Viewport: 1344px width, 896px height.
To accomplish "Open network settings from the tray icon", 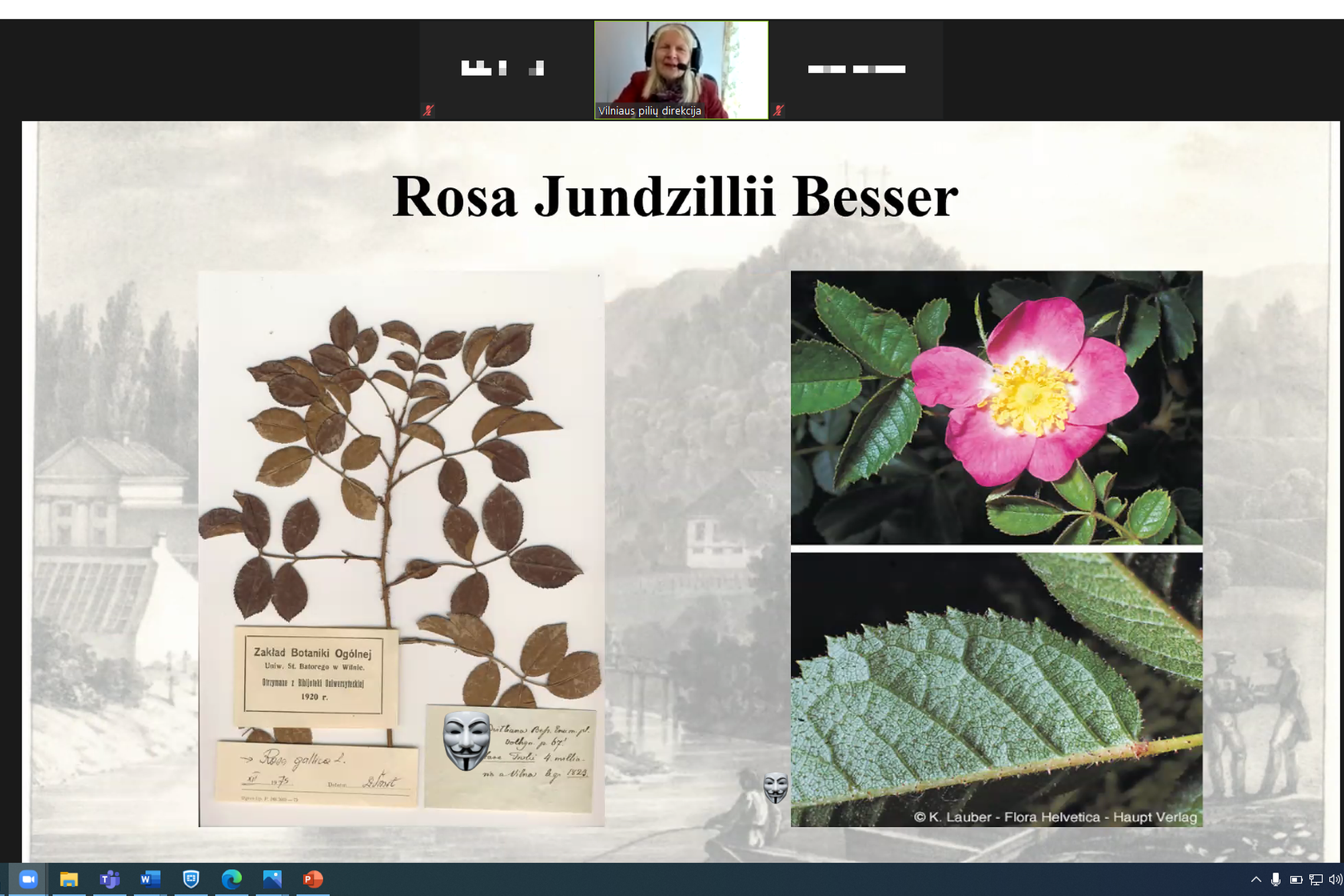I will (x=1316, y=879).
